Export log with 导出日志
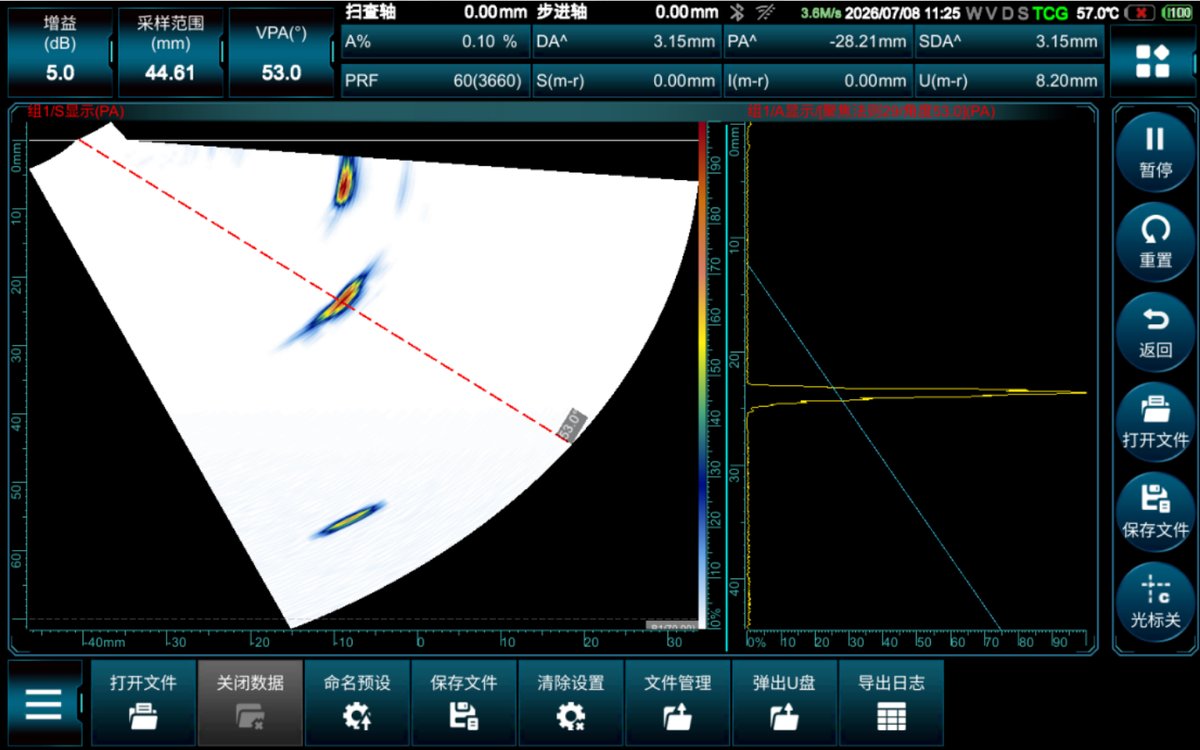Viewport: 1200px width, 750px height. tap(892, 702)
